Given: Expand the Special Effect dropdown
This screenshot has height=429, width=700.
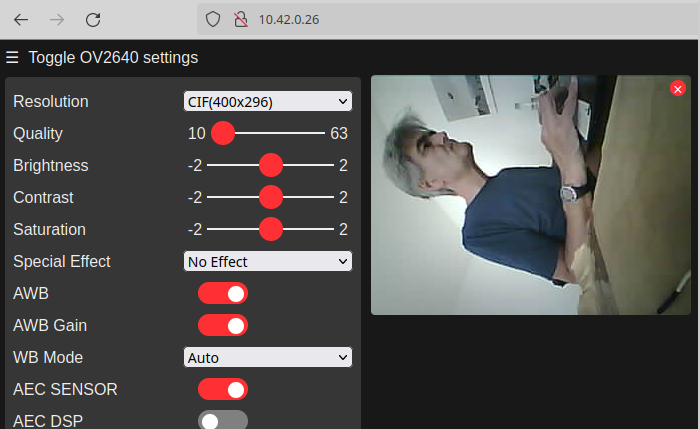Looking at the screenshot, I should click(268, 261).
